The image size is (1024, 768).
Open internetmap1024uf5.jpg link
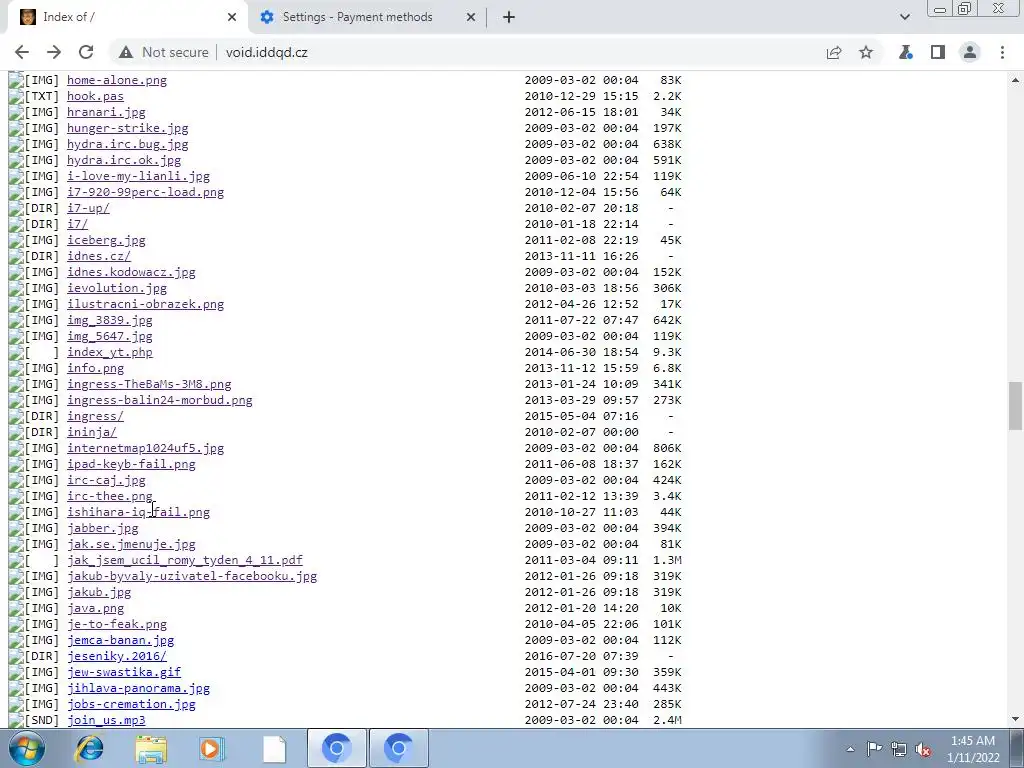pyautogui.click(x=146, y=448)
